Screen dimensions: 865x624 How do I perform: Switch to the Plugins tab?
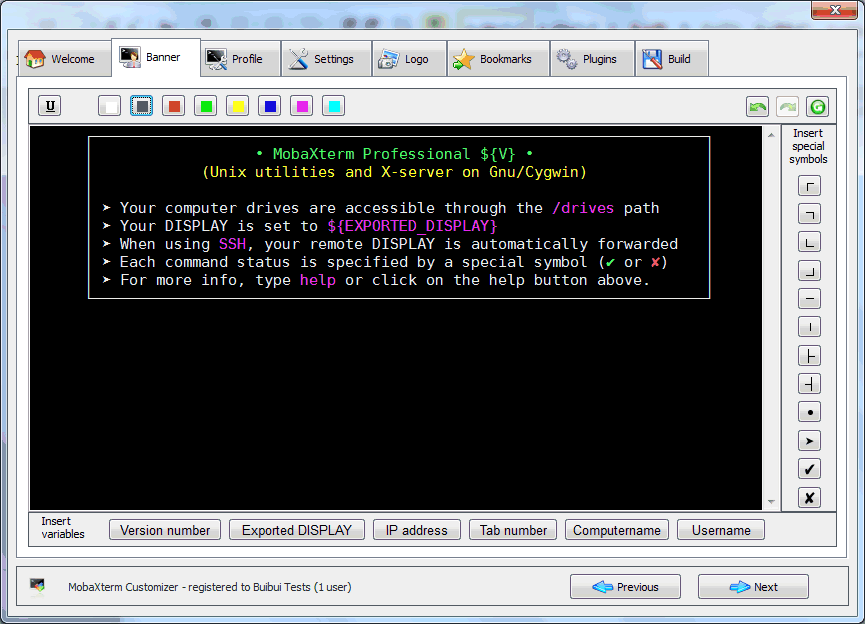tap(592, 58)
